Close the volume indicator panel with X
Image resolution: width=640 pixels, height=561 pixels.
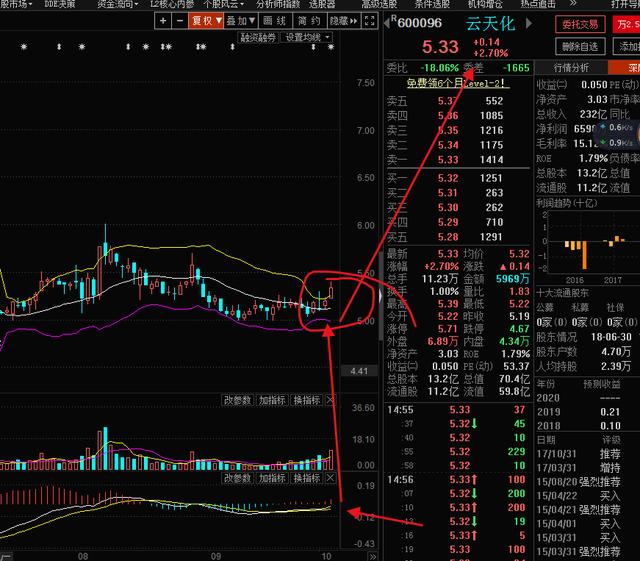point(331,401)
